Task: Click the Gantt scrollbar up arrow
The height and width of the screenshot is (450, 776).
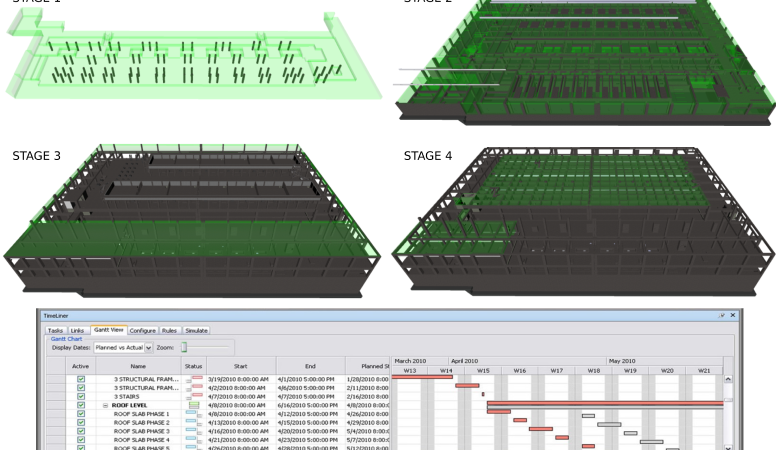Action: click(728, 380)
